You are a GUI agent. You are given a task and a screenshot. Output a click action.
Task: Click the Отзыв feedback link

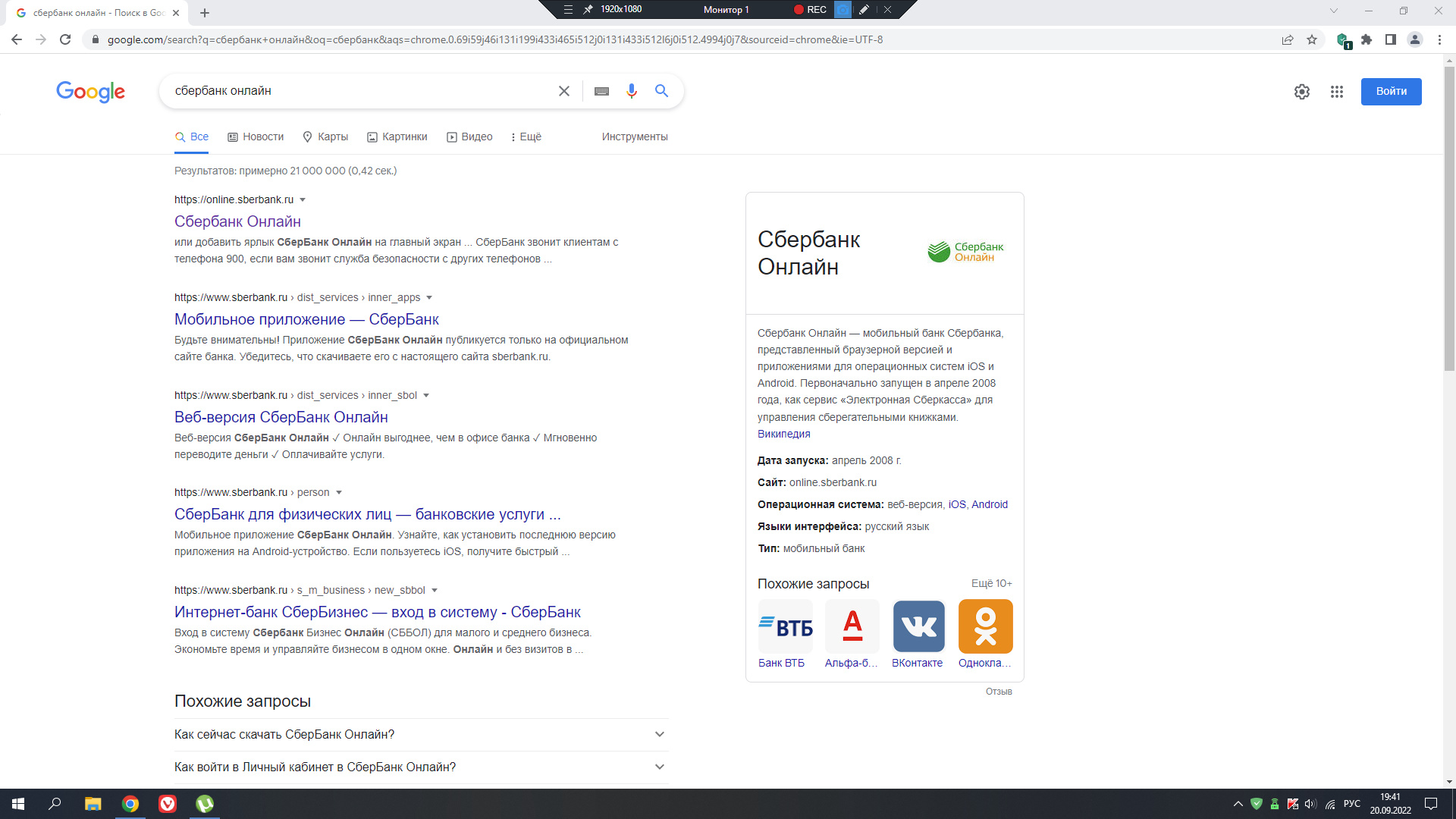click(999, 692)
